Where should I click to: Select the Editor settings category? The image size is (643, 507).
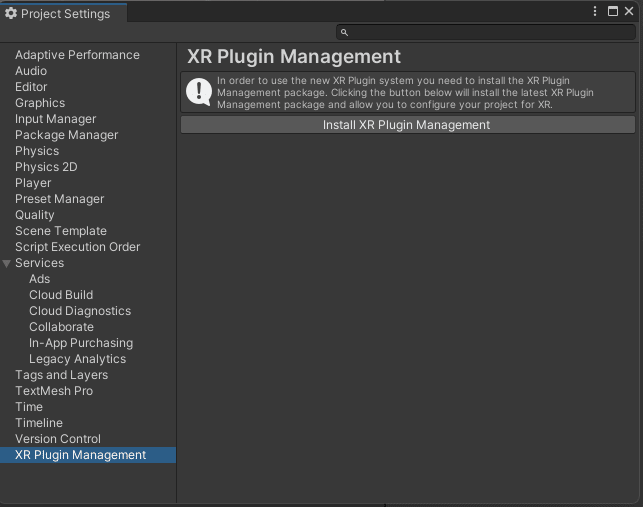pos(31,87)
